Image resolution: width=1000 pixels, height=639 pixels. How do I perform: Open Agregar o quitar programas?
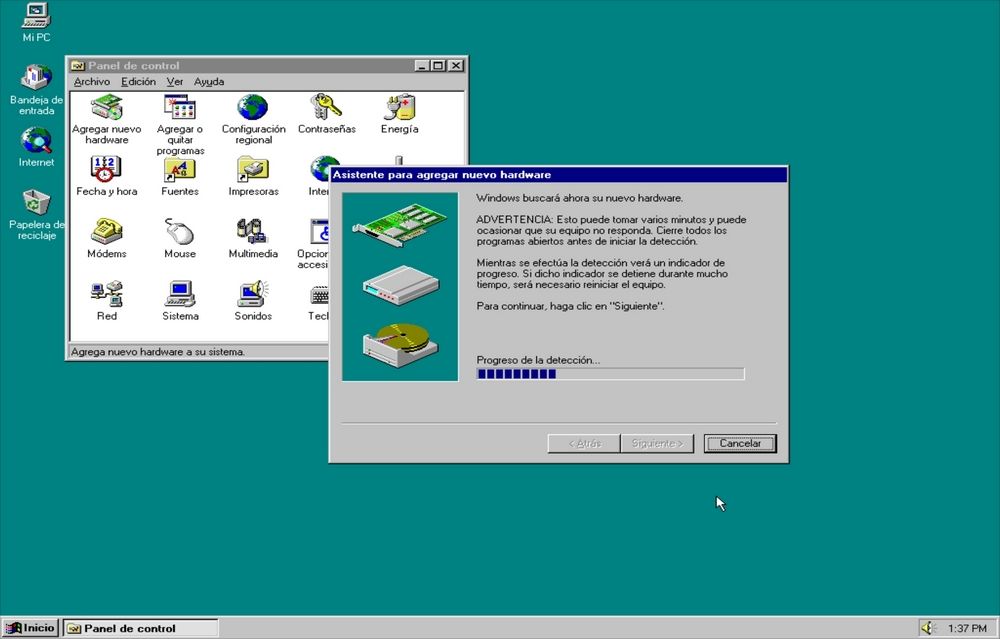tap(179, 110)
